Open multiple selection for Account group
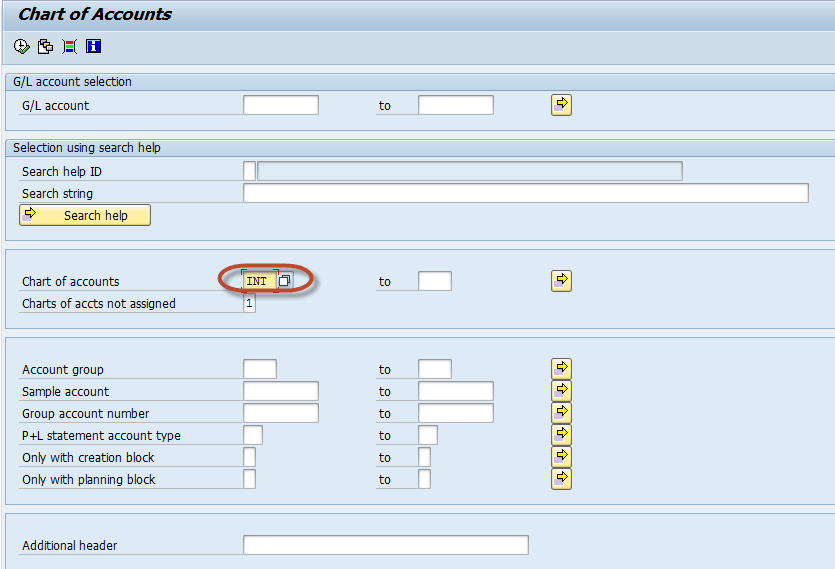The width and height of the screenshot is (835, 569). 561,369
